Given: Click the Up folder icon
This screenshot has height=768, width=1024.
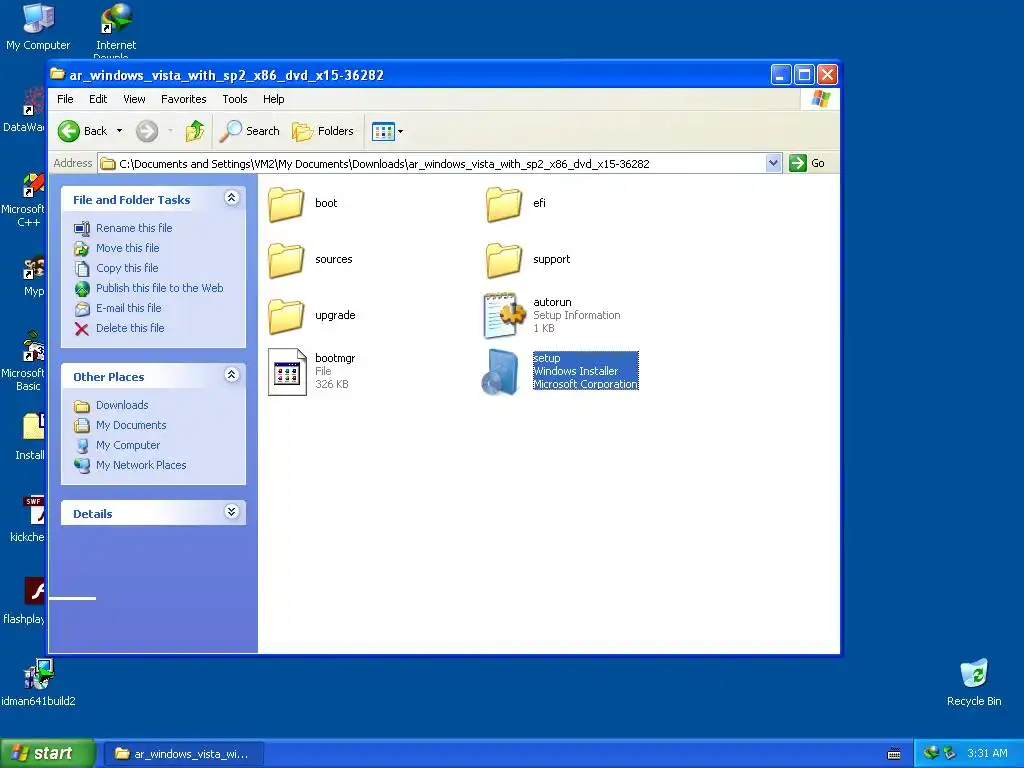Looking at the screenshot, I should click(x=195, y=131).
